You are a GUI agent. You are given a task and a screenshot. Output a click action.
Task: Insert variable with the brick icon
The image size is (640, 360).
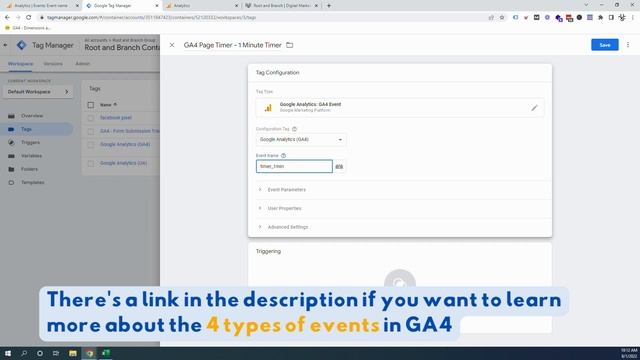coord(339,167)
